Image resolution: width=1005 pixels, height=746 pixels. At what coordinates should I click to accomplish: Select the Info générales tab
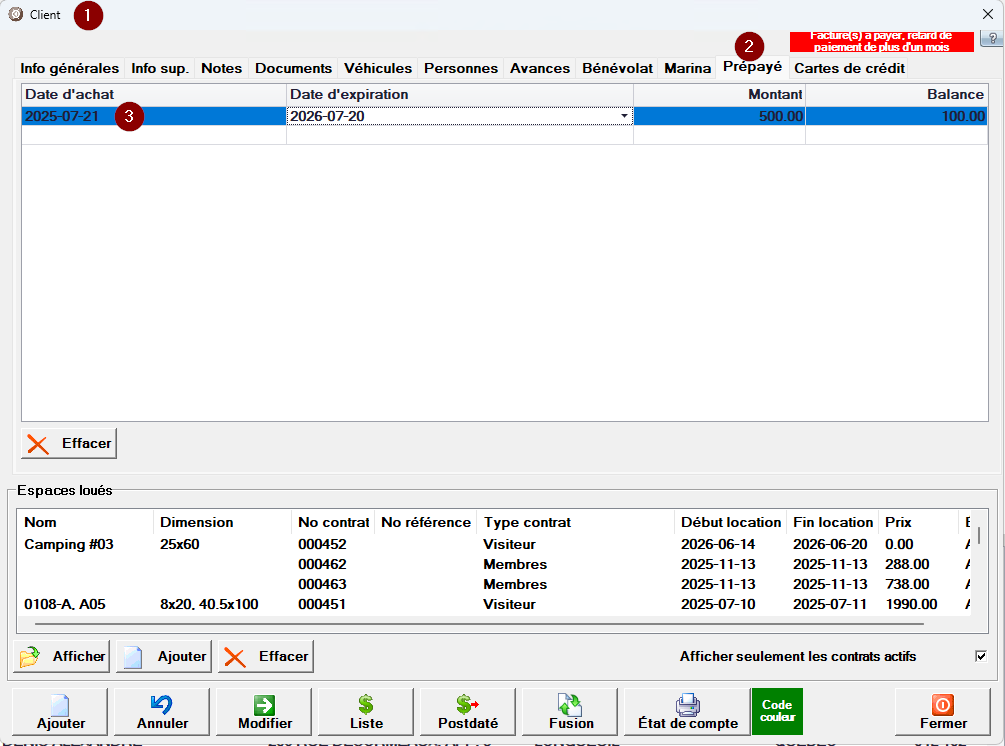tap(70, 68)
